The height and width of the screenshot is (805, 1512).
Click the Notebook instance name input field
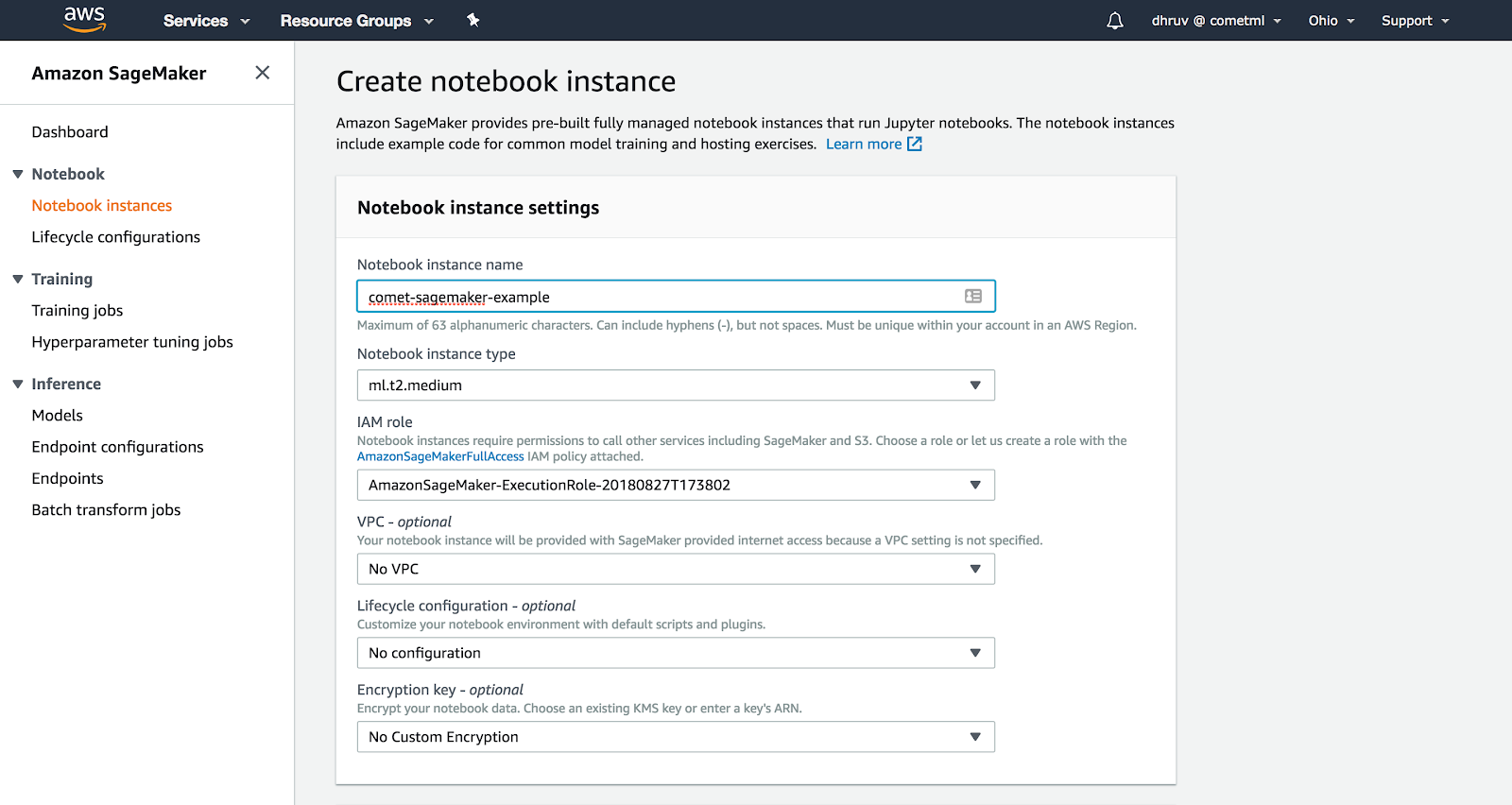point(676,296)
